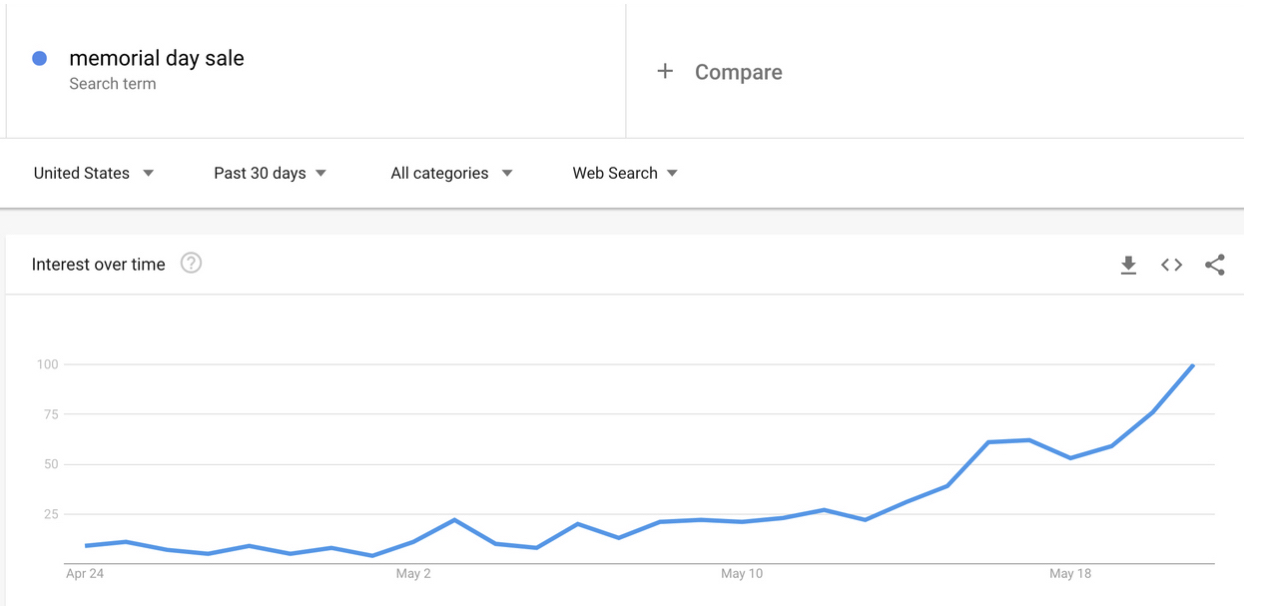Expand the United States region dropdown
1286x606 pixels.
pos(94,173)
